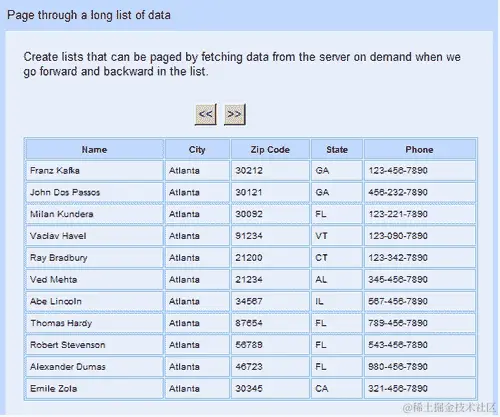Select phone number 567-456-7890

420,301
